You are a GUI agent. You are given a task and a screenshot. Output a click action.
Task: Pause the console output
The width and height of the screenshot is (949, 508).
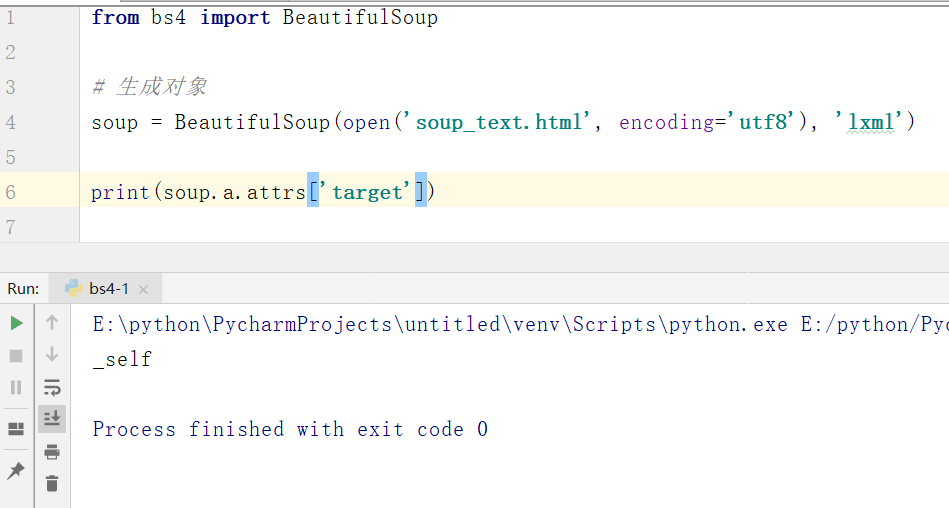pyautogui.click(x=16, y=388)
